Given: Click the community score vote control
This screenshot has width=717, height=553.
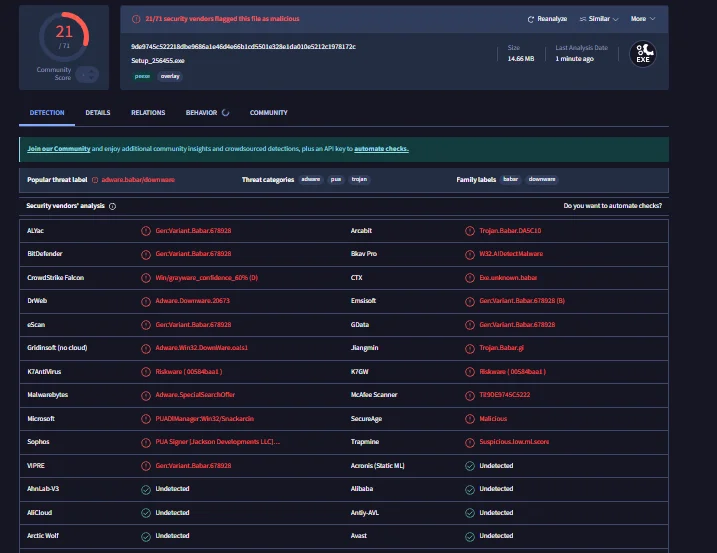Looking at the screenshot, I should pyautogui.click(x=87, y=74).
